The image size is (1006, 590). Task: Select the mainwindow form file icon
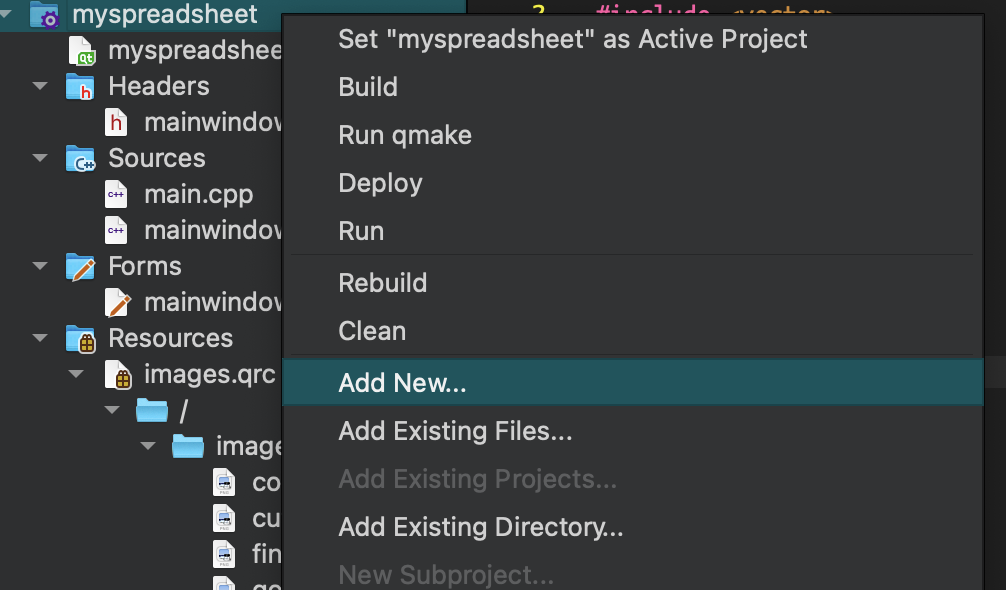click(x=117, y=302)
